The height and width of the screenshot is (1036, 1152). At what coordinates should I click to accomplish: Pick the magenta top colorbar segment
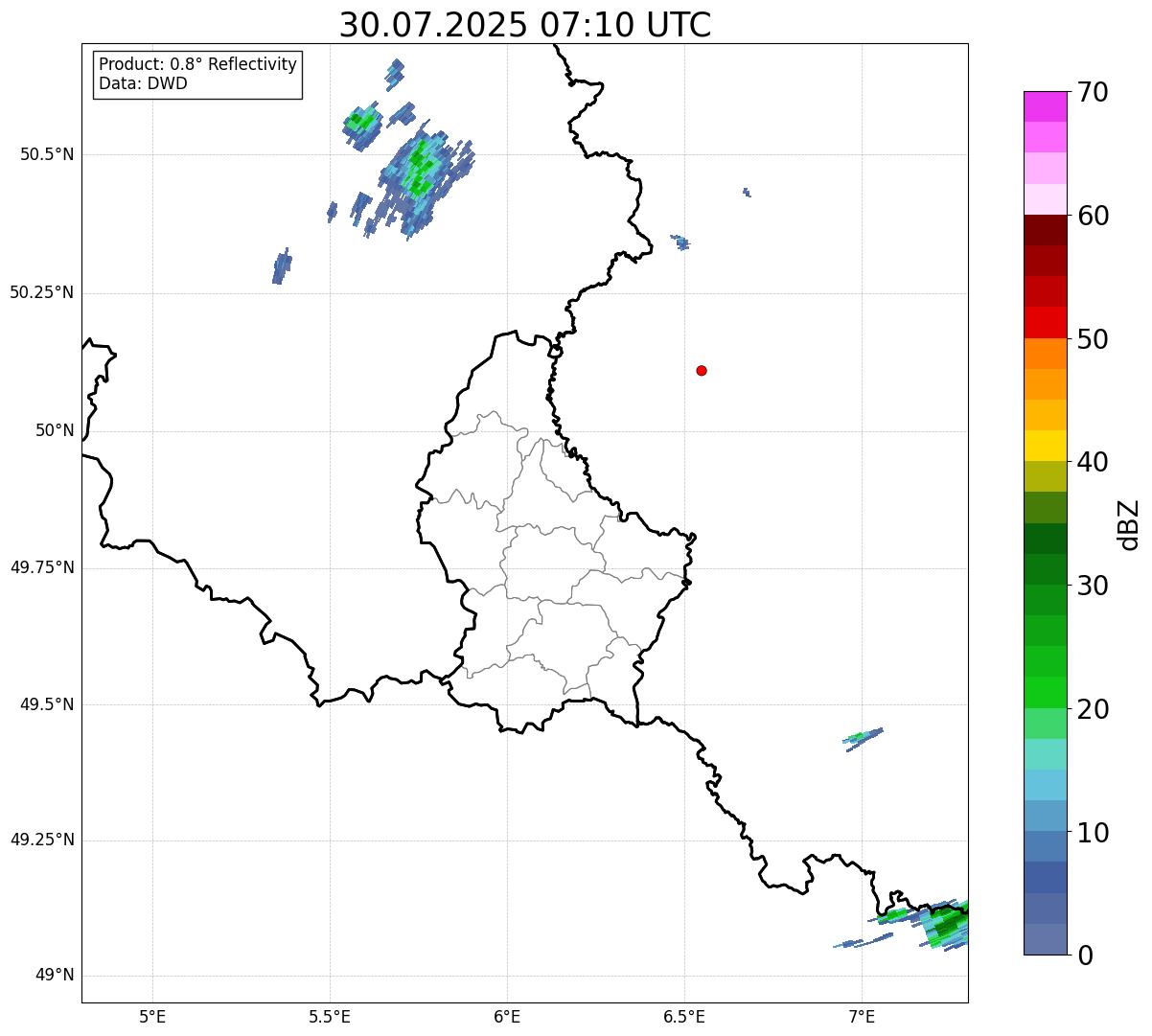pyautogui.click(x=1045, y=106)
